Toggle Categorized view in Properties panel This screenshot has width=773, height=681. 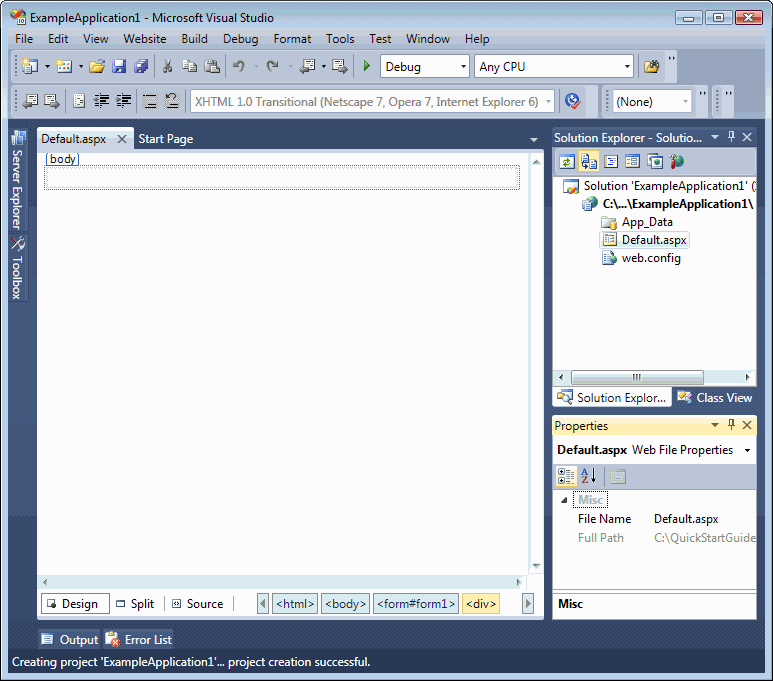click(566, 477)
